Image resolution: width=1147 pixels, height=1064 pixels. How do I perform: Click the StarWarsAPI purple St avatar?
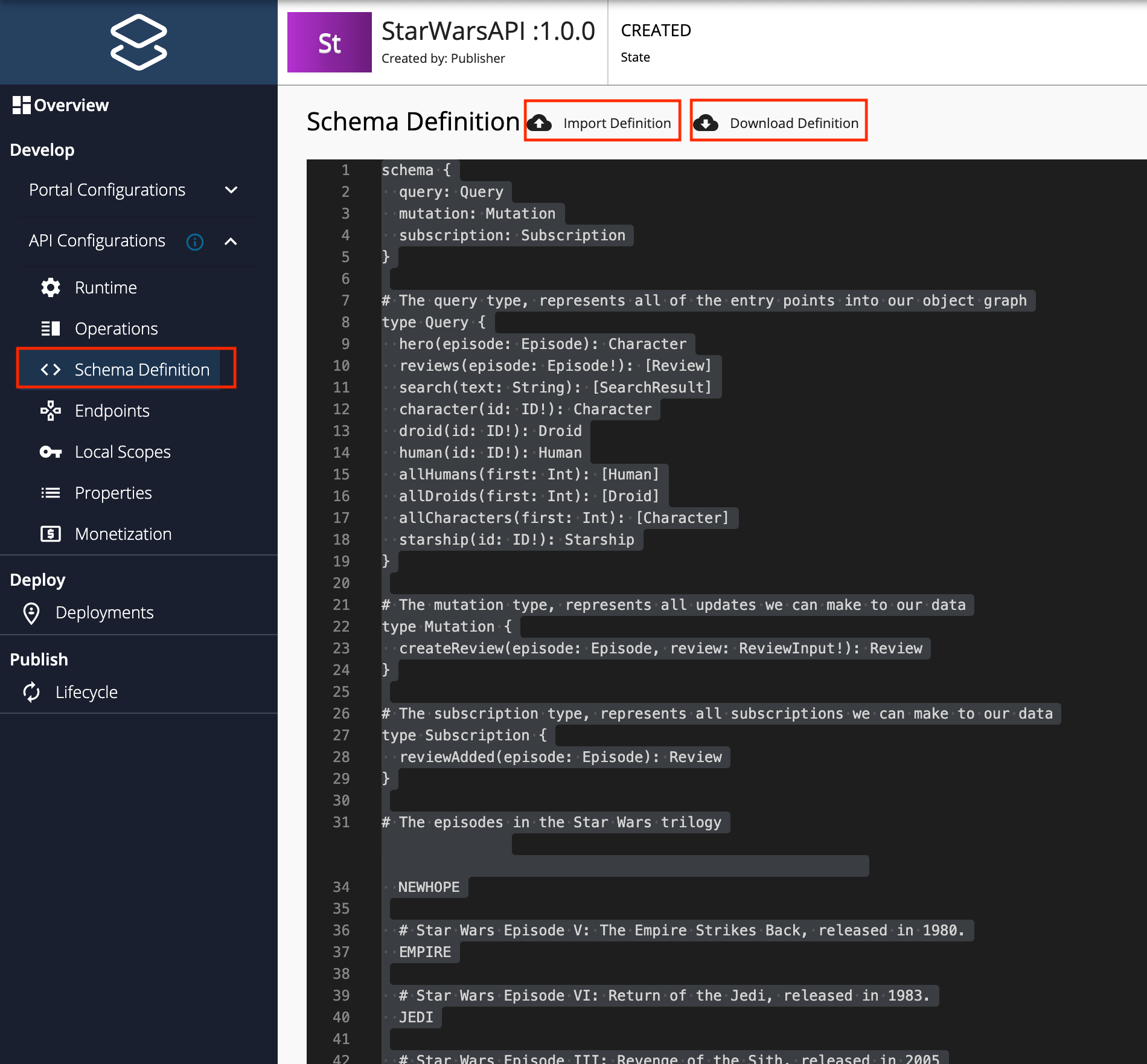click(329, 42)
